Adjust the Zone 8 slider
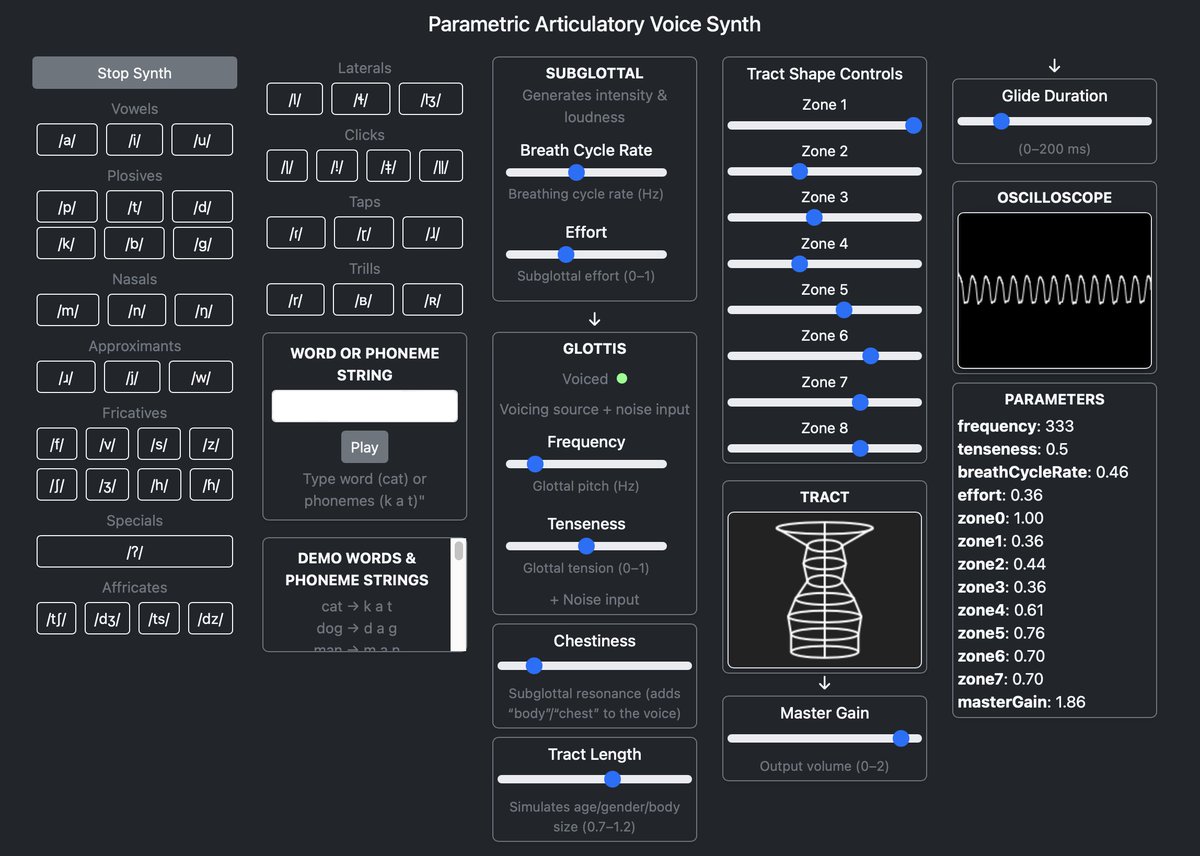The width and height of the screenshot is (1200, 856). (x=824, y=449)
